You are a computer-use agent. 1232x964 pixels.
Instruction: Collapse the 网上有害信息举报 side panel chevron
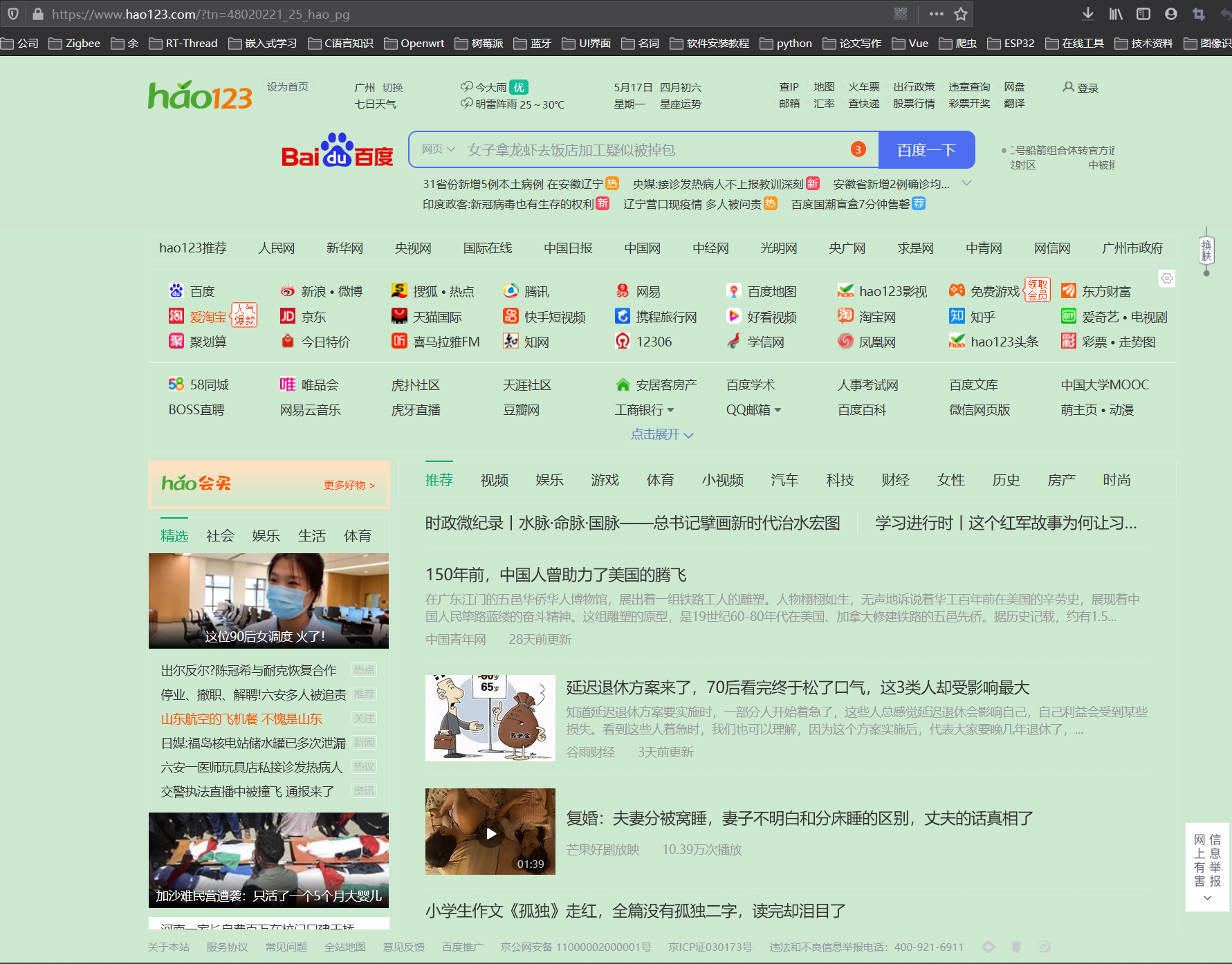1207,898
